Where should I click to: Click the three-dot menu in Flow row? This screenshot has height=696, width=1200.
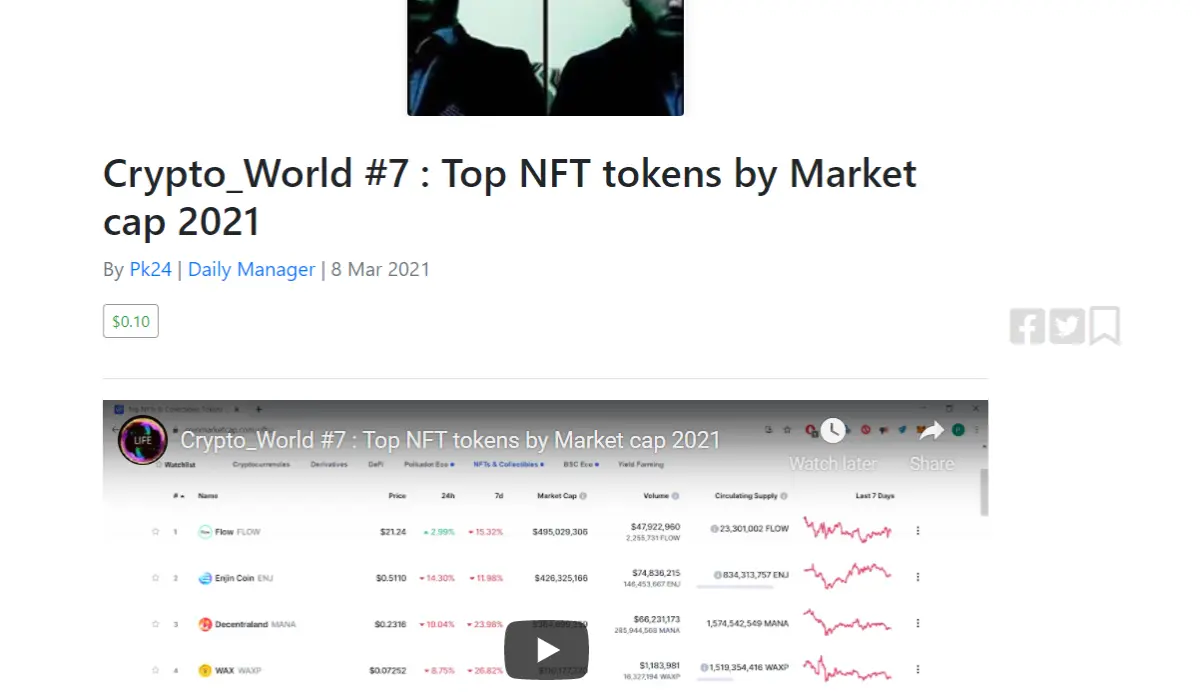coord(918,531)
